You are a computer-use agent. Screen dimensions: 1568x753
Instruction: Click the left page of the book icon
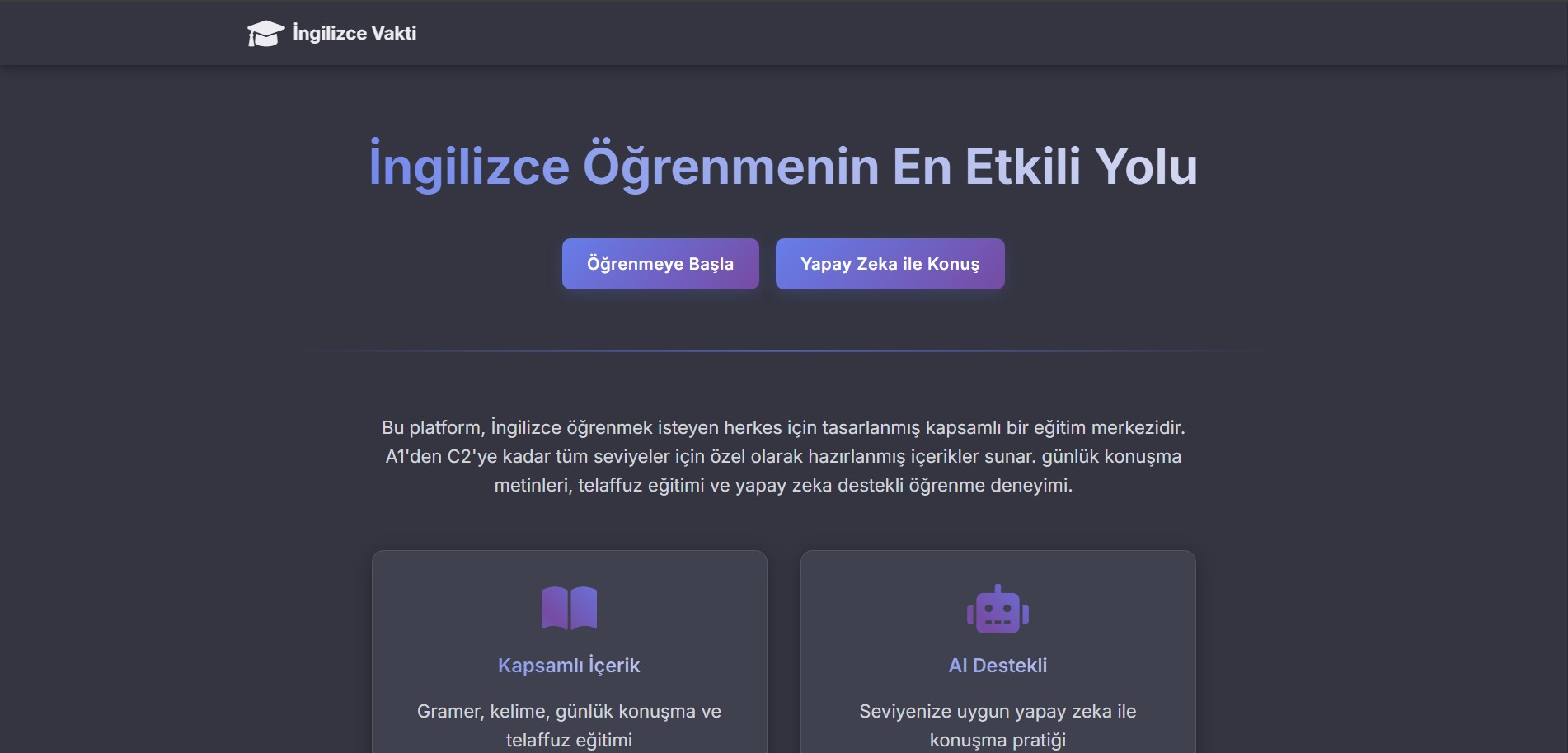click(554, 608)
